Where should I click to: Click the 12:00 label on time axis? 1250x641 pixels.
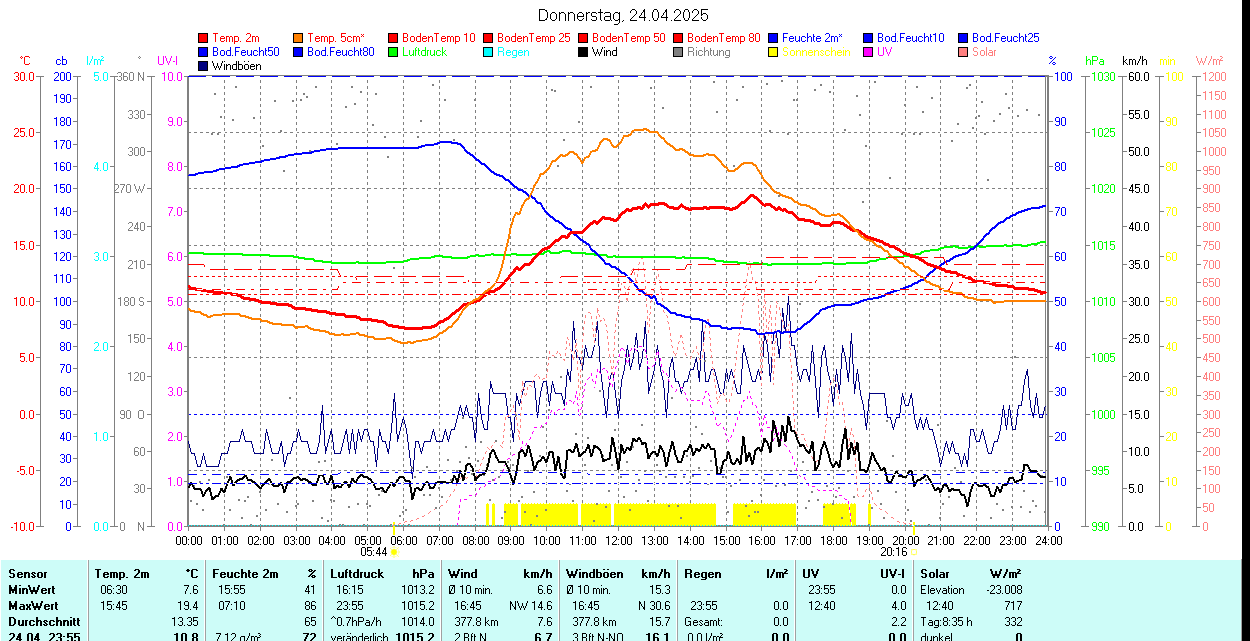[618, 540]
